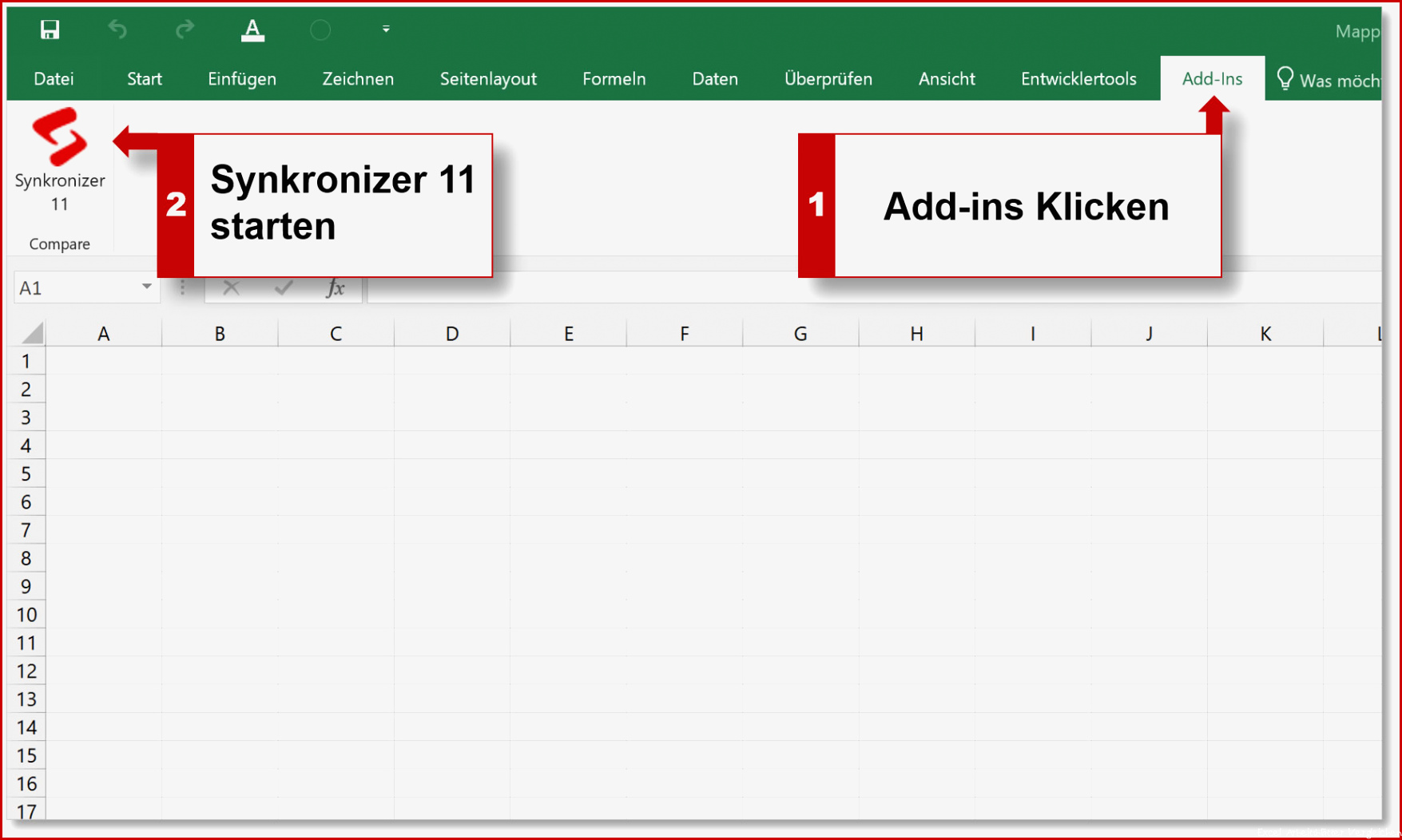
Task: Click the font color A icon
Action: coord(252,30)
